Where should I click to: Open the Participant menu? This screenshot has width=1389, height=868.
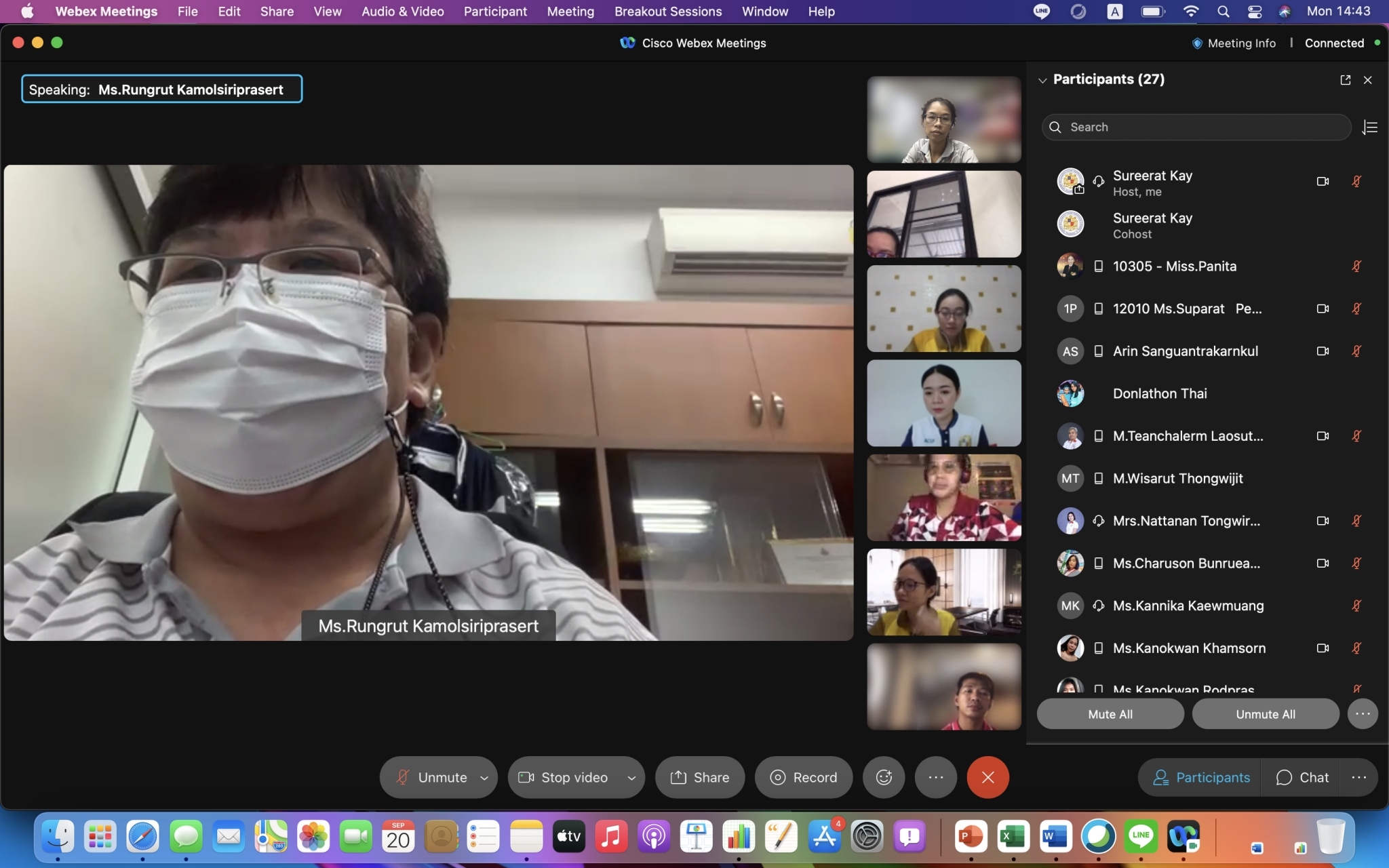tap(495, 12)
